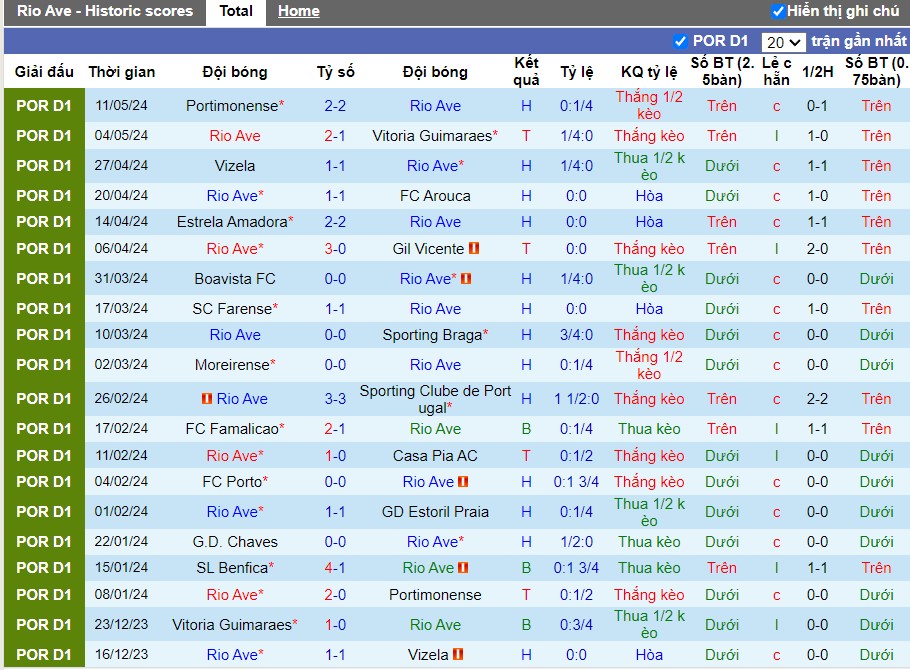Click the 2-0 score on 08/01/24

coord(335,595)
